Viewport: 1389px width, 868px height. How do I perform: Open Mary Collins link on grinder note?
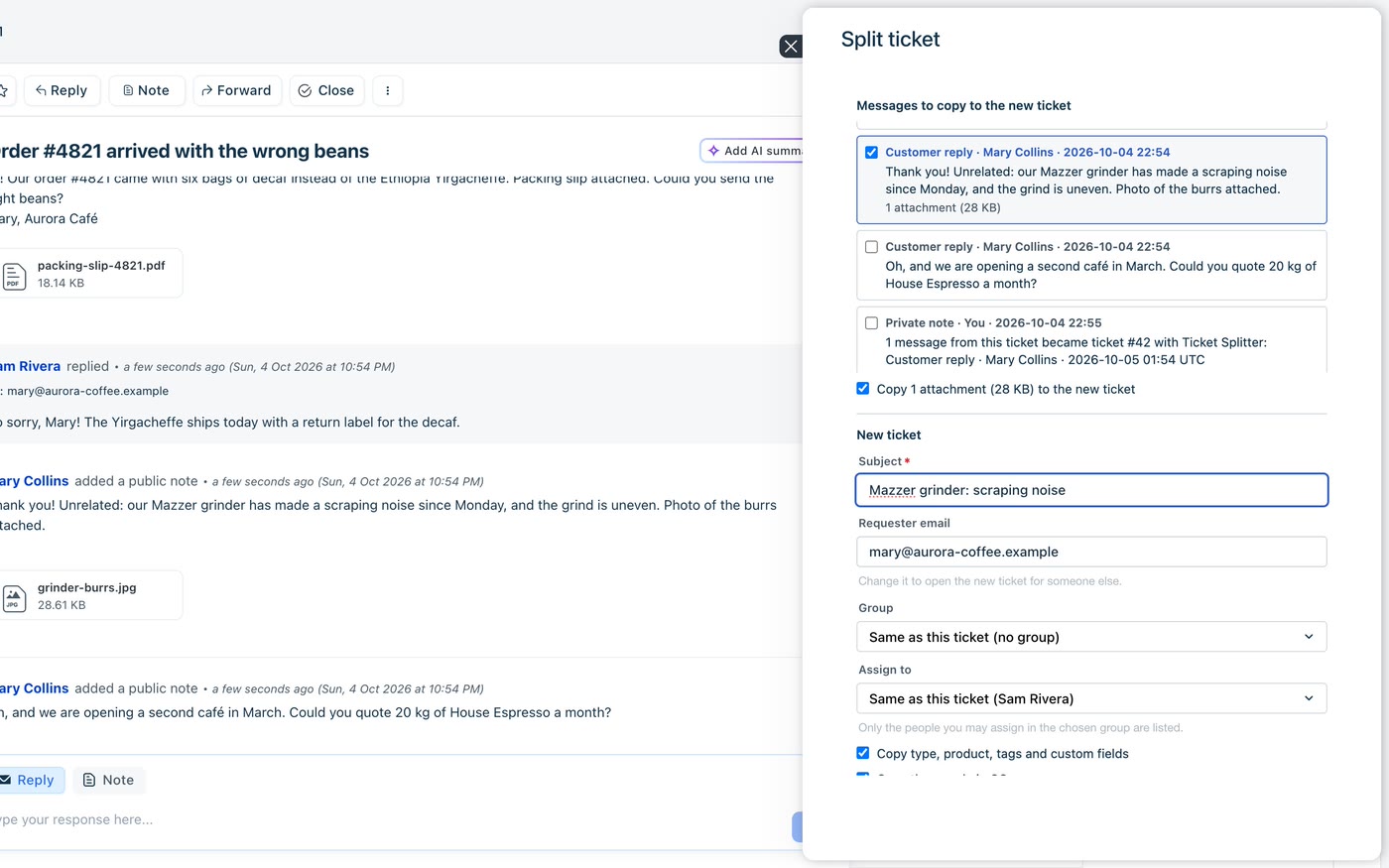coord(35,481)
